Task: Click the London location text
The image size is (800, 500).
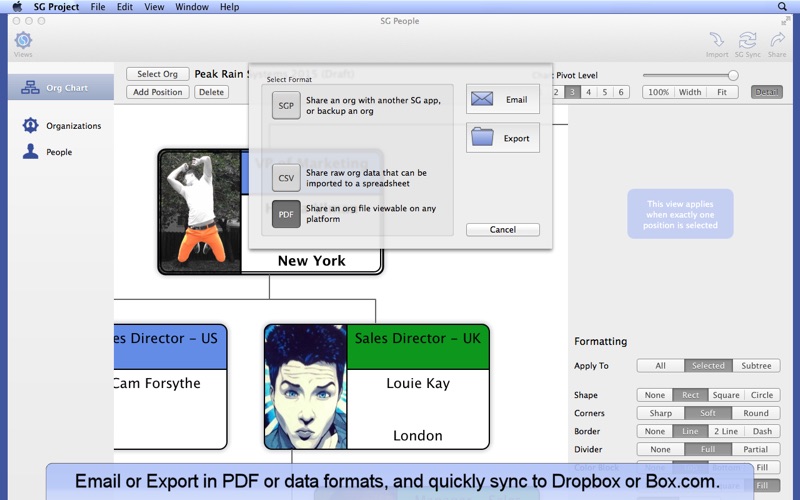Action: (417, 435)
